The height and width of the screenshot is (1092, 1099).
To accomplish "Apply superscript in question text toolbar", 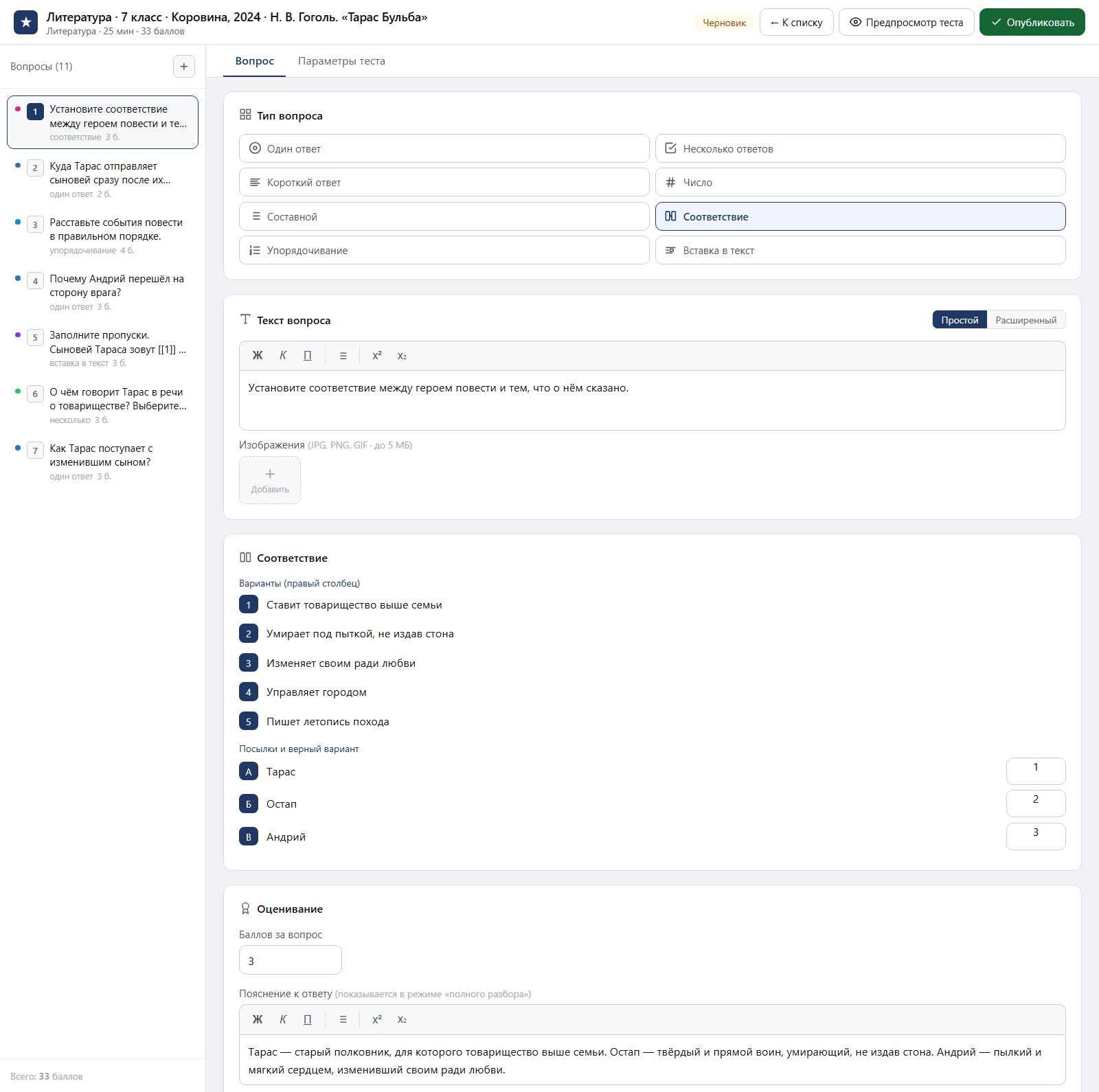I will (x=377, y=356).
